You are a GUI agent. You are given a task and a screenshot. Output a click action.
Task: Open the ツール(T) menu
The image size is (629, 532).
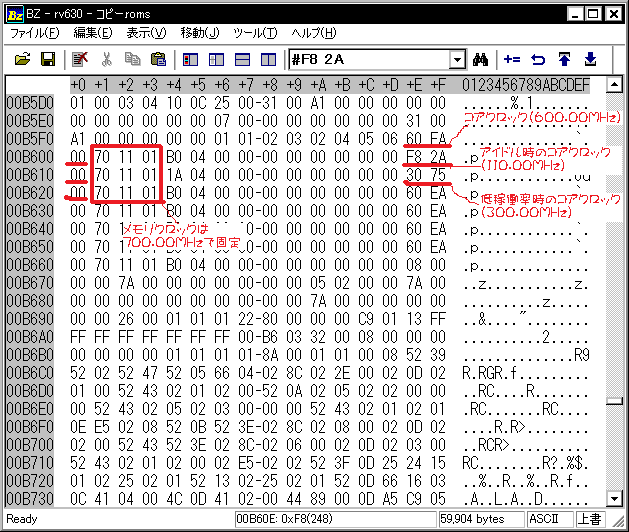click(255, 33)
